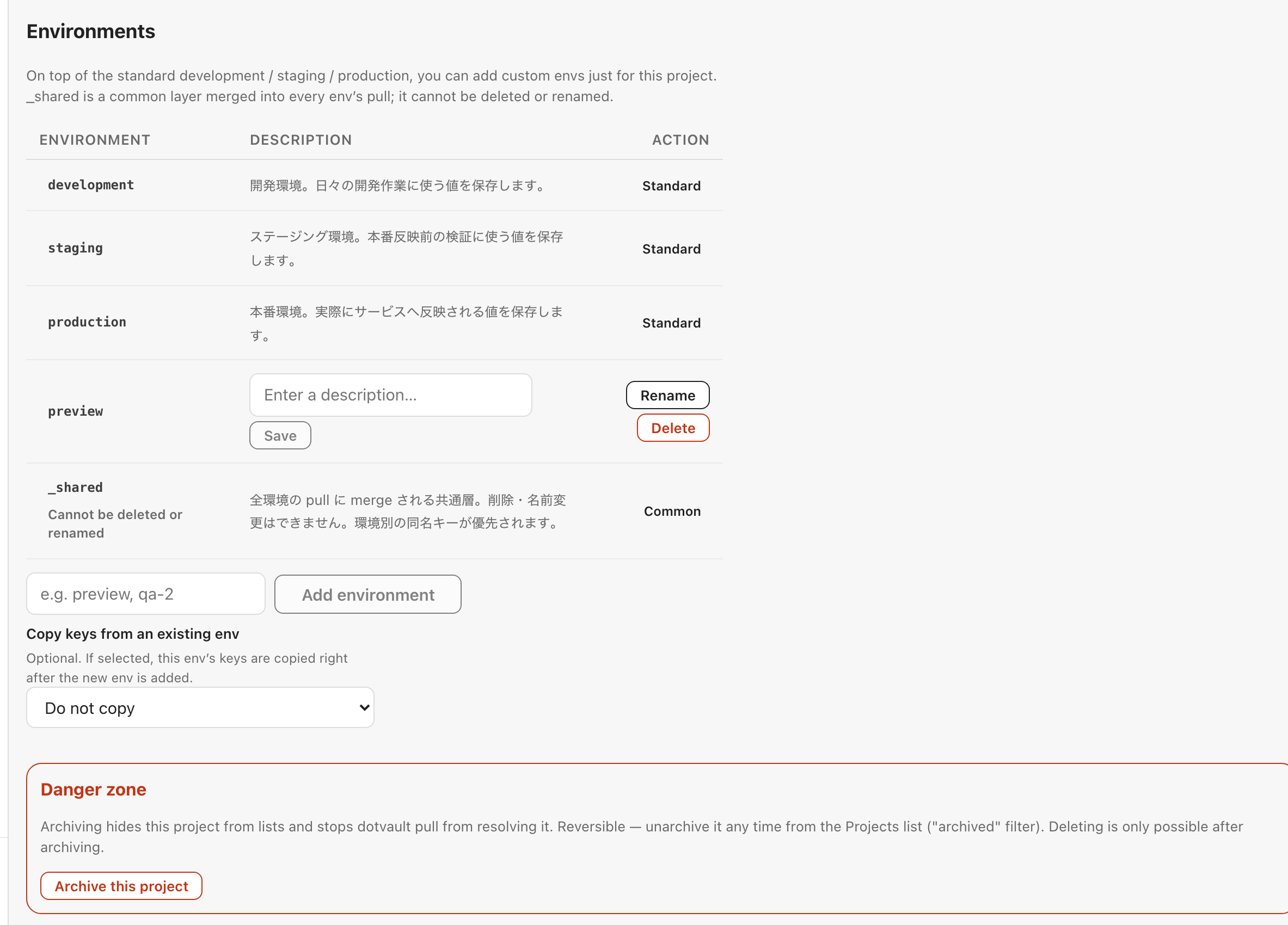Screen dimensions: 1288x925
Task: Click the Copy keys from an existing env label
Action: coord(133,633)
